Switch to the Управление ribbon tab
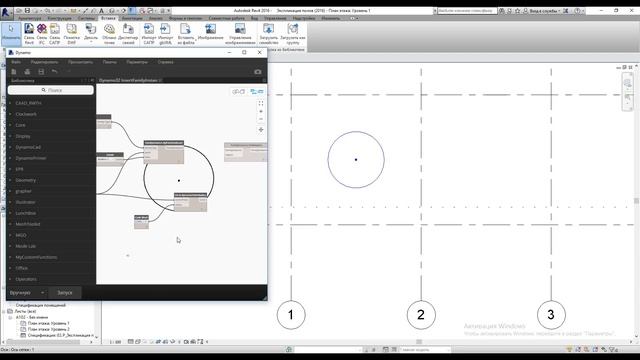The height and width of the screenshot is (360, 640). 275,18
